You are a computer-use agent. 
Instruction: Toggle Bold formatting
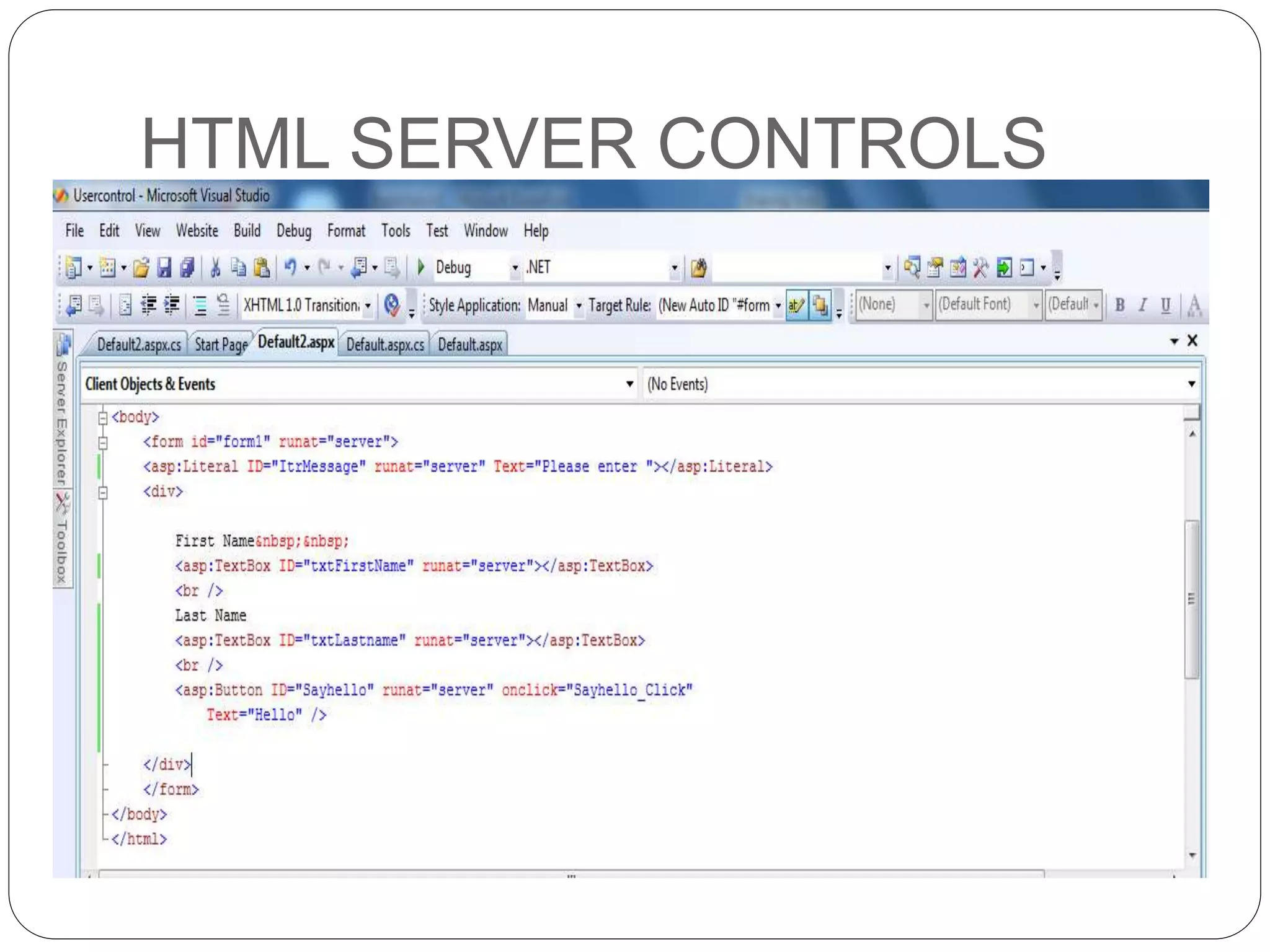point(1120,305)
